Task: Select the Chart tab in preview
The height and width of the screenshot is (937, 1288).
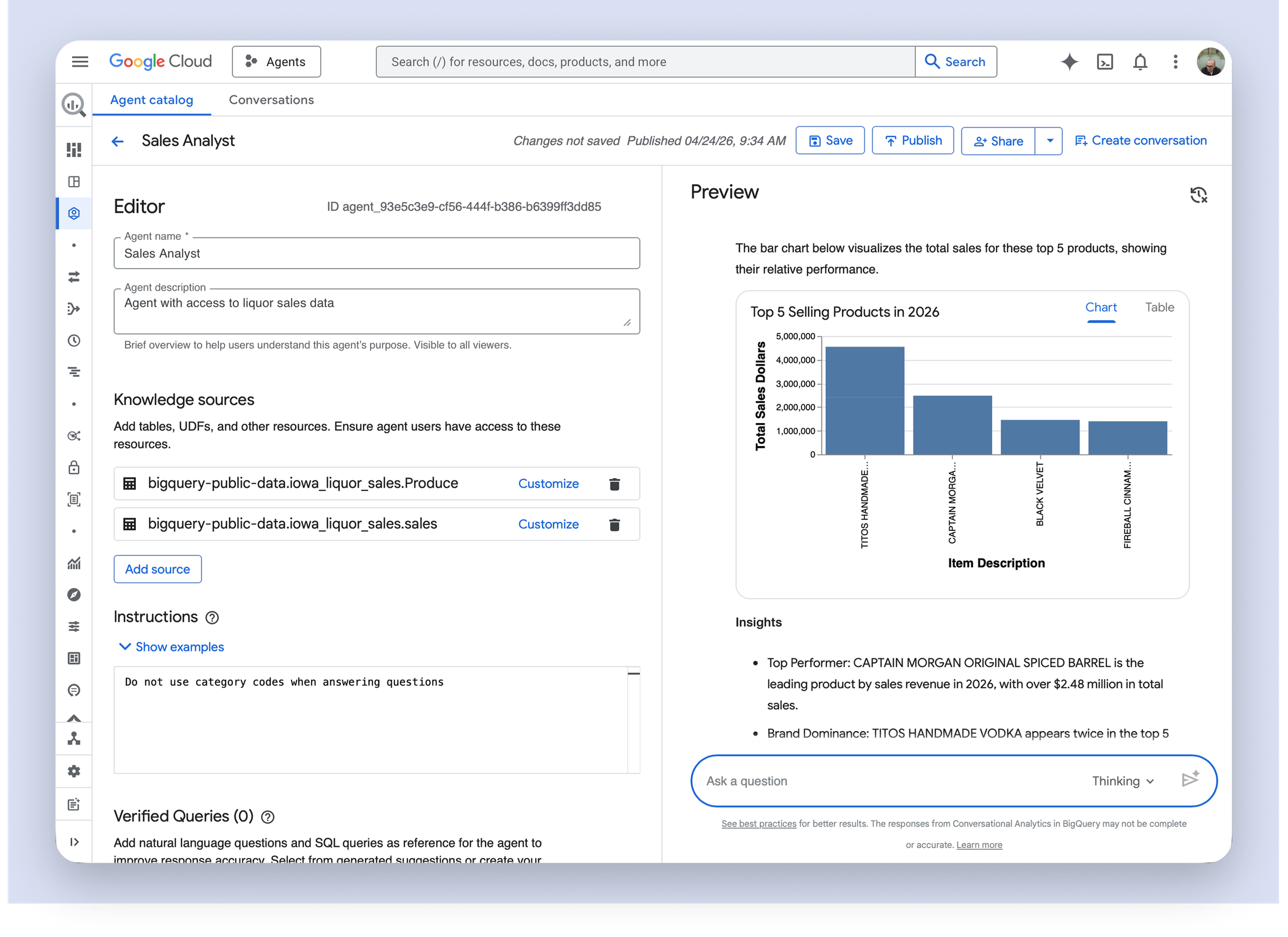Action: point(1101,308)
